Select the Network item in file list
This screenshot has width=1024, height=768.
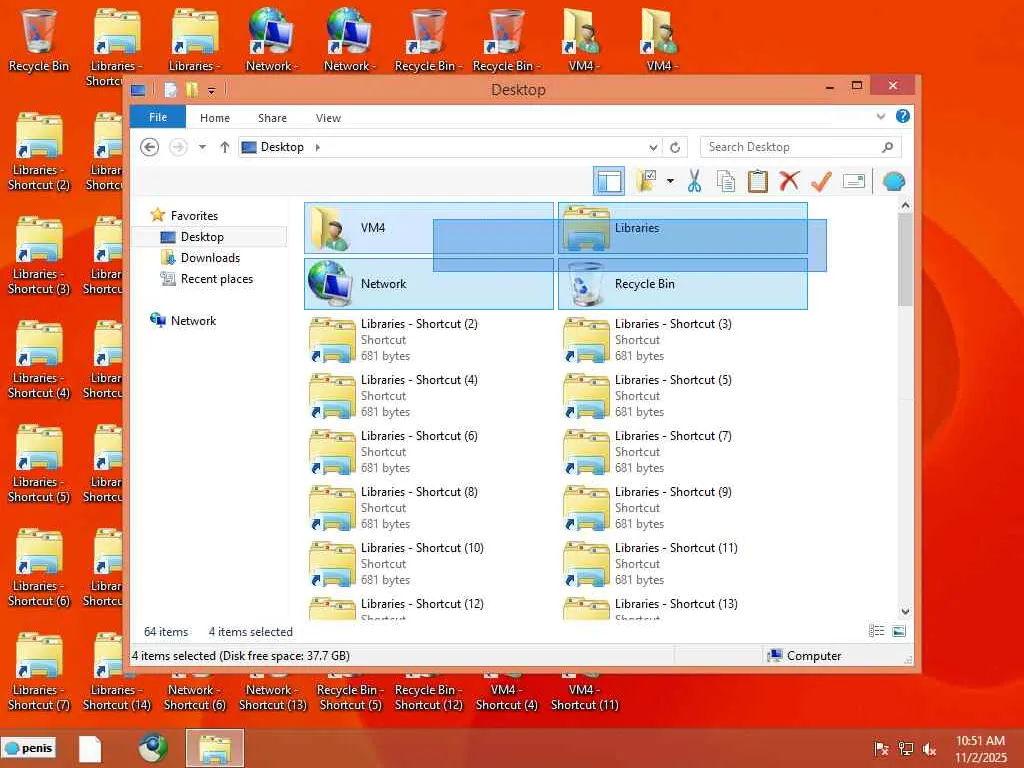pyautogui.click(x=428, y=284)
